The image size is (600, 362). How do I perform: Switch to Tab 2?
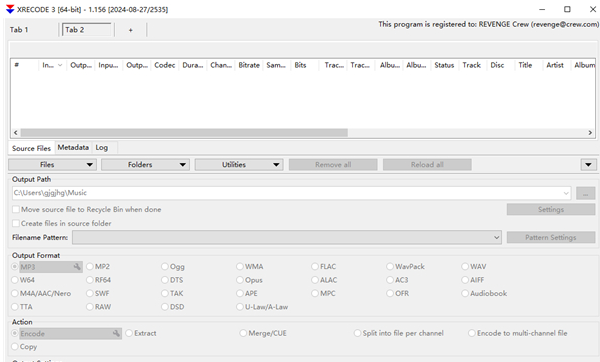pos(86,30)
